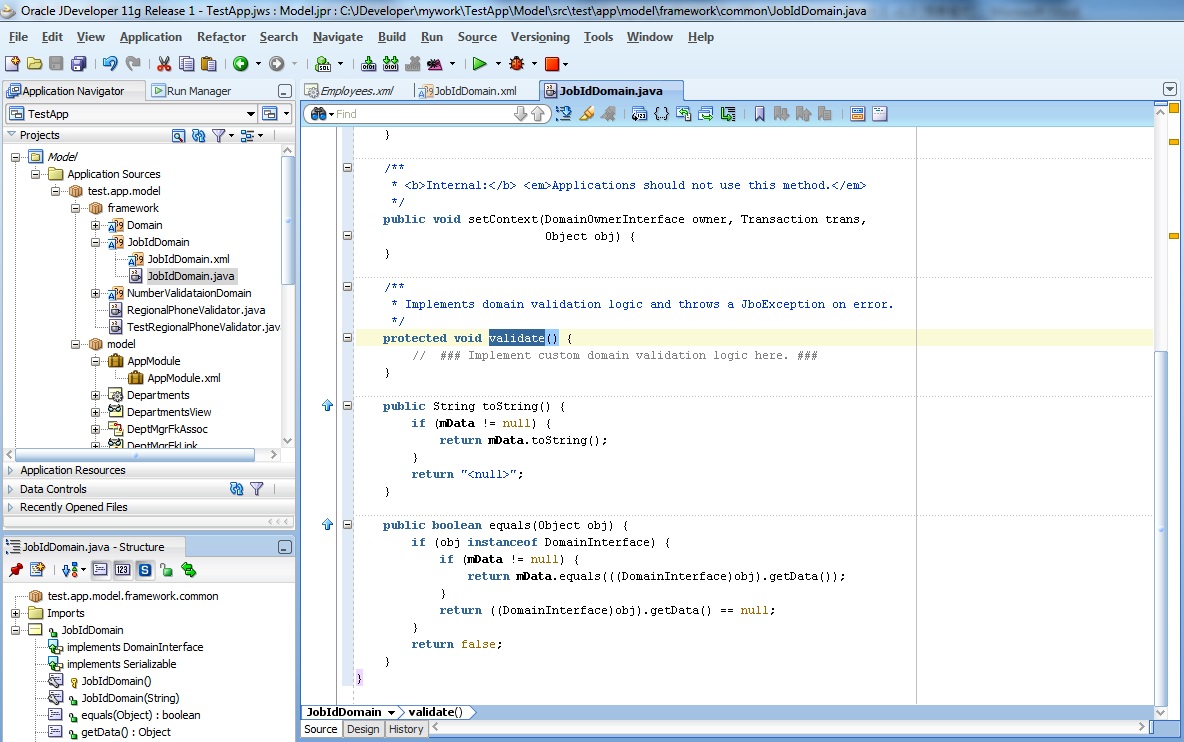Click the green Run play icon
This screenshot has width=1184, height=742.
click(479, 64)
